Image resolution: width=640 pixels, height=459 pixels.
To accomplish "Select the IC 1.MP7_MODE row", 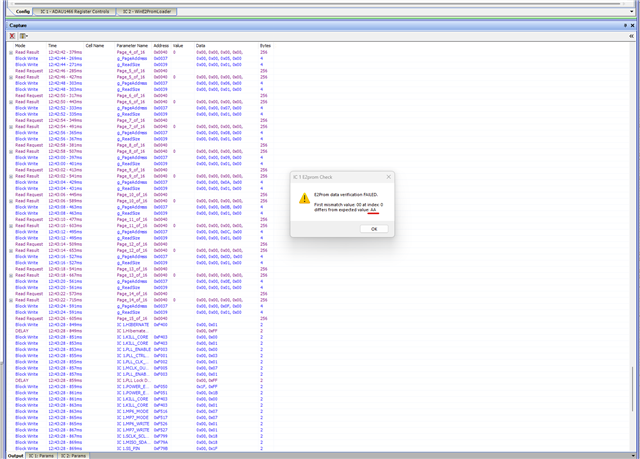I will tap(139, 417).
